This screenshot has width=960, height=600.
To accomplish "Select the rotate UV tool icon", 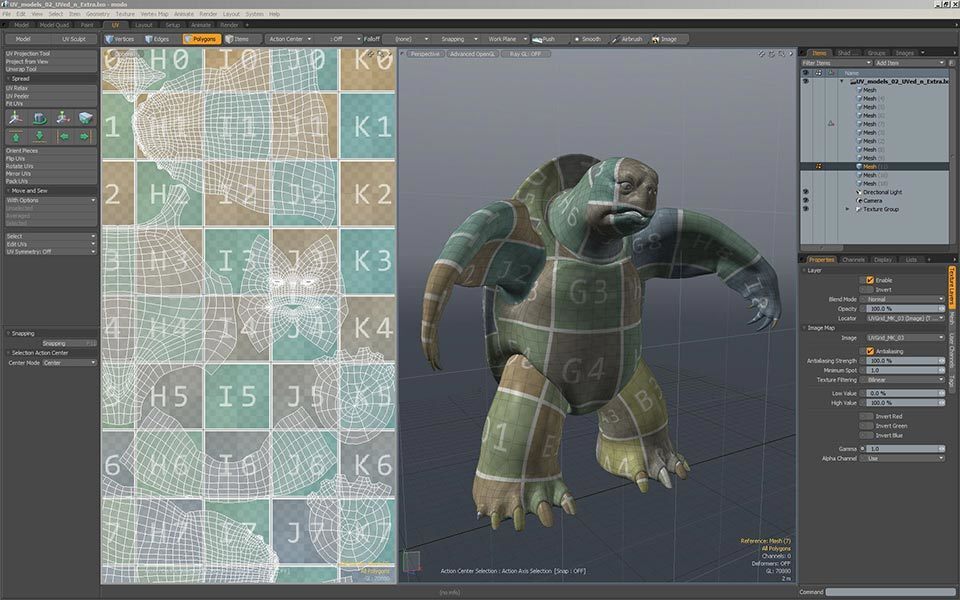I will (x=39, y=118).
